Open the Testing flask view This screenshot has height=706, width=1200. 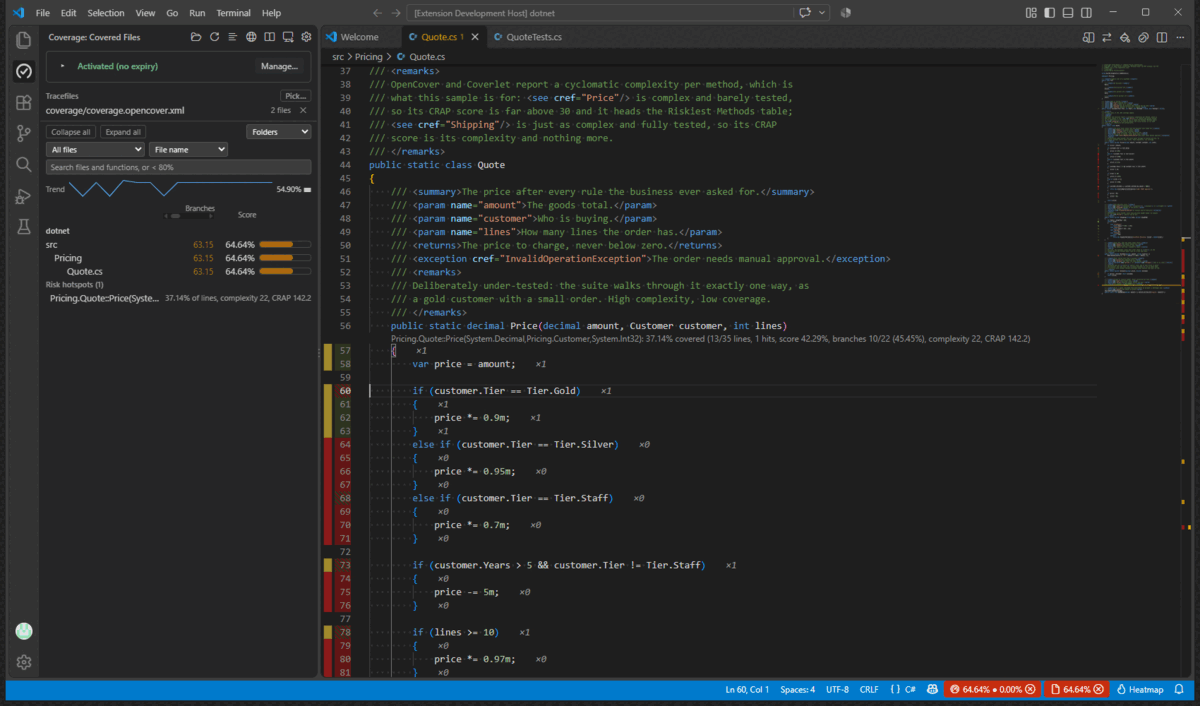click(x=24, y=227)
